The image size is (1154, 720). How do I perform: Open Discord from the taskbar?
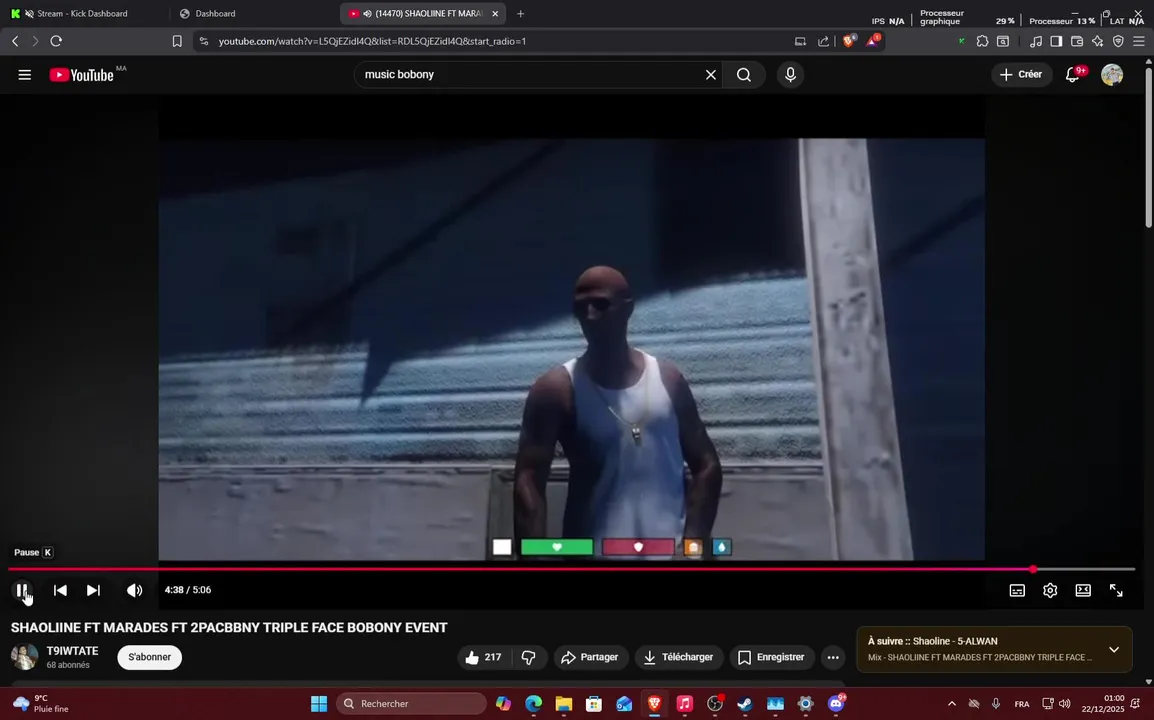click(836, 704)
